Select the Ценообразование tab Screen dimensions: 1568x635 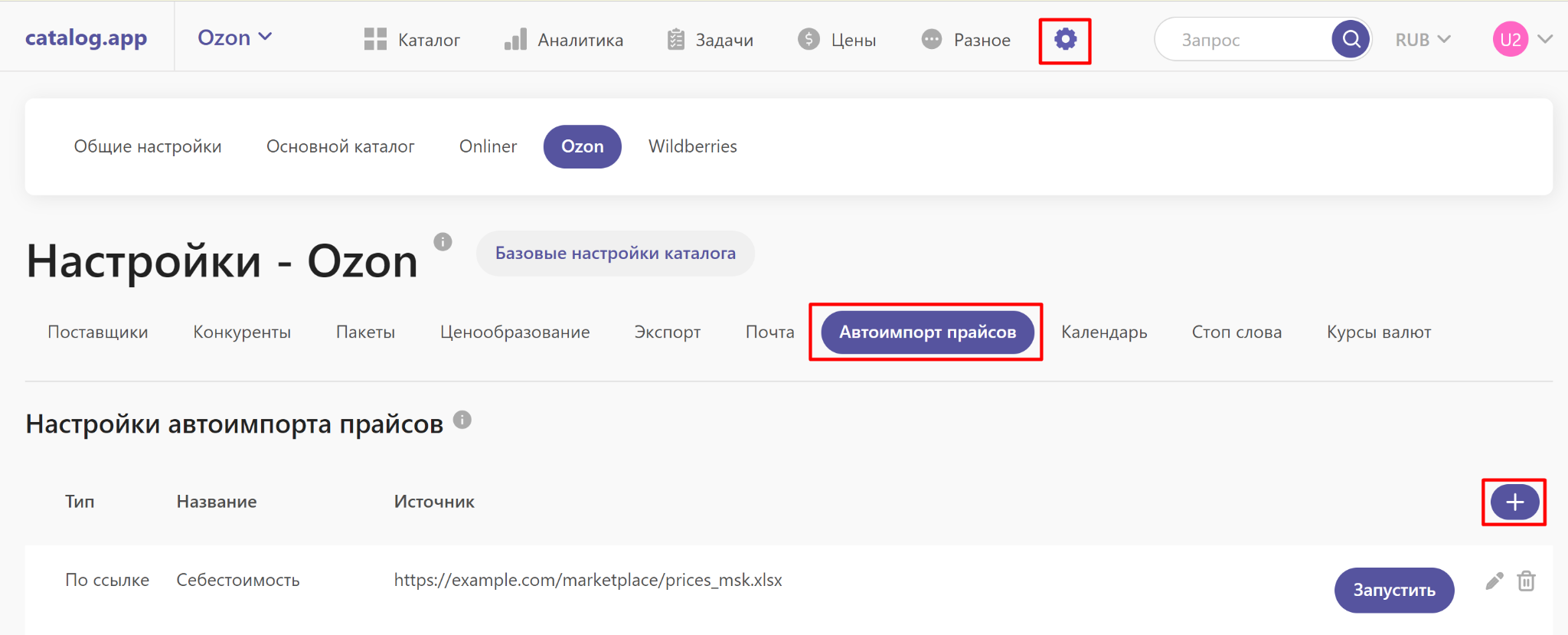click(514, 332)
